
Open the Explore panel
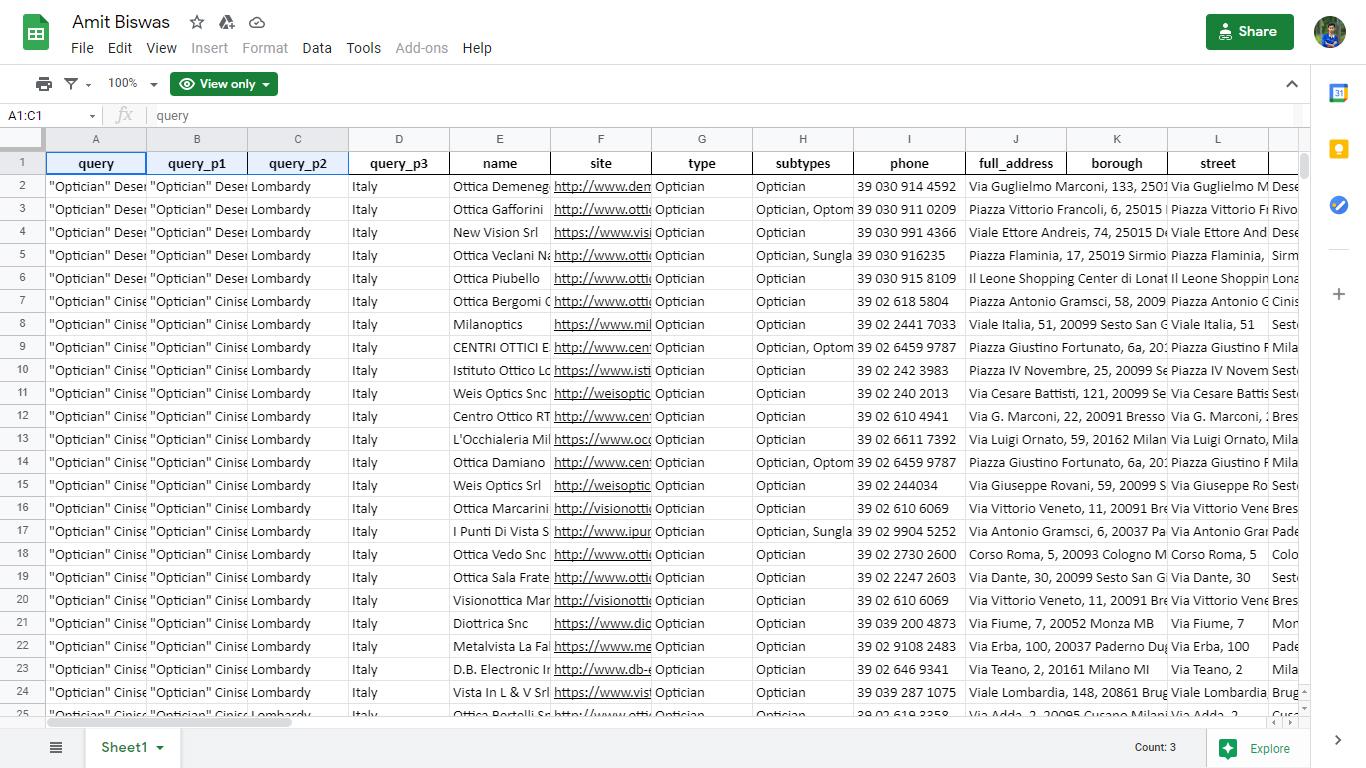pos(1257,748)
